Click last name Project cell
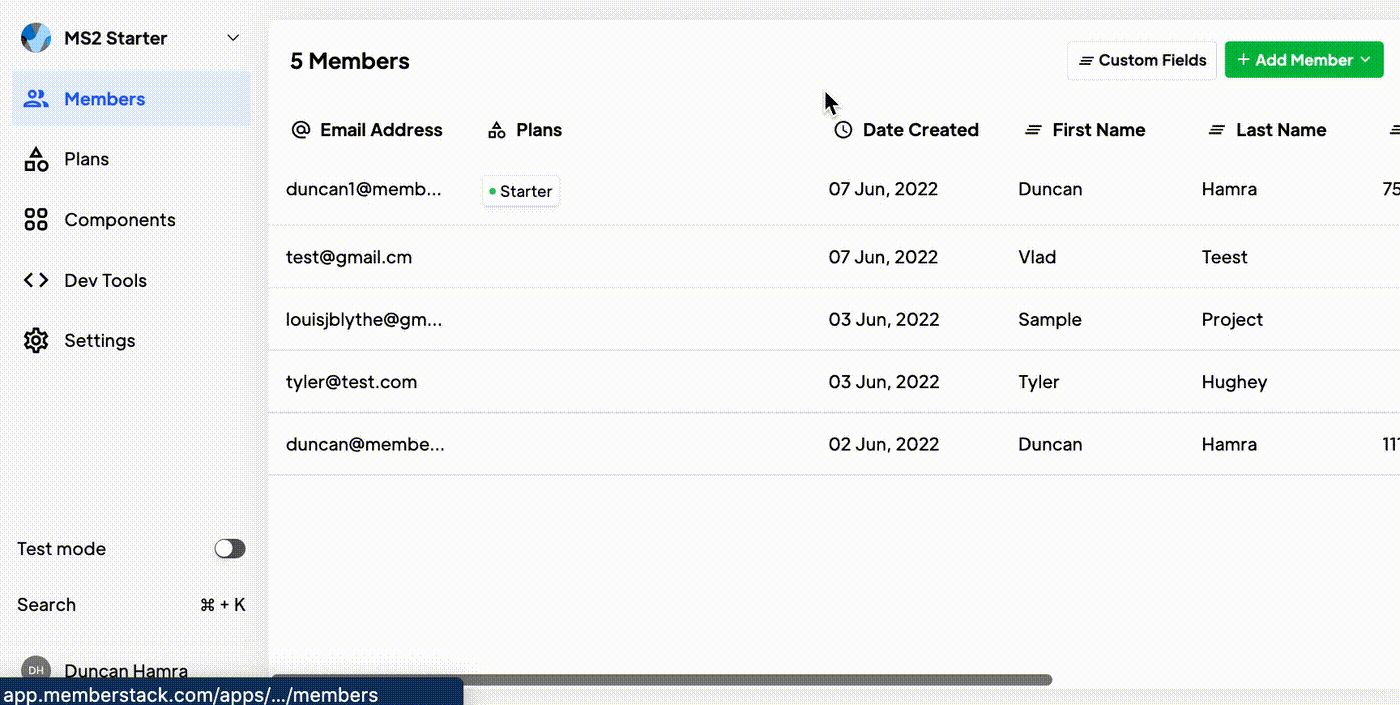 [x=1232, y=319]
